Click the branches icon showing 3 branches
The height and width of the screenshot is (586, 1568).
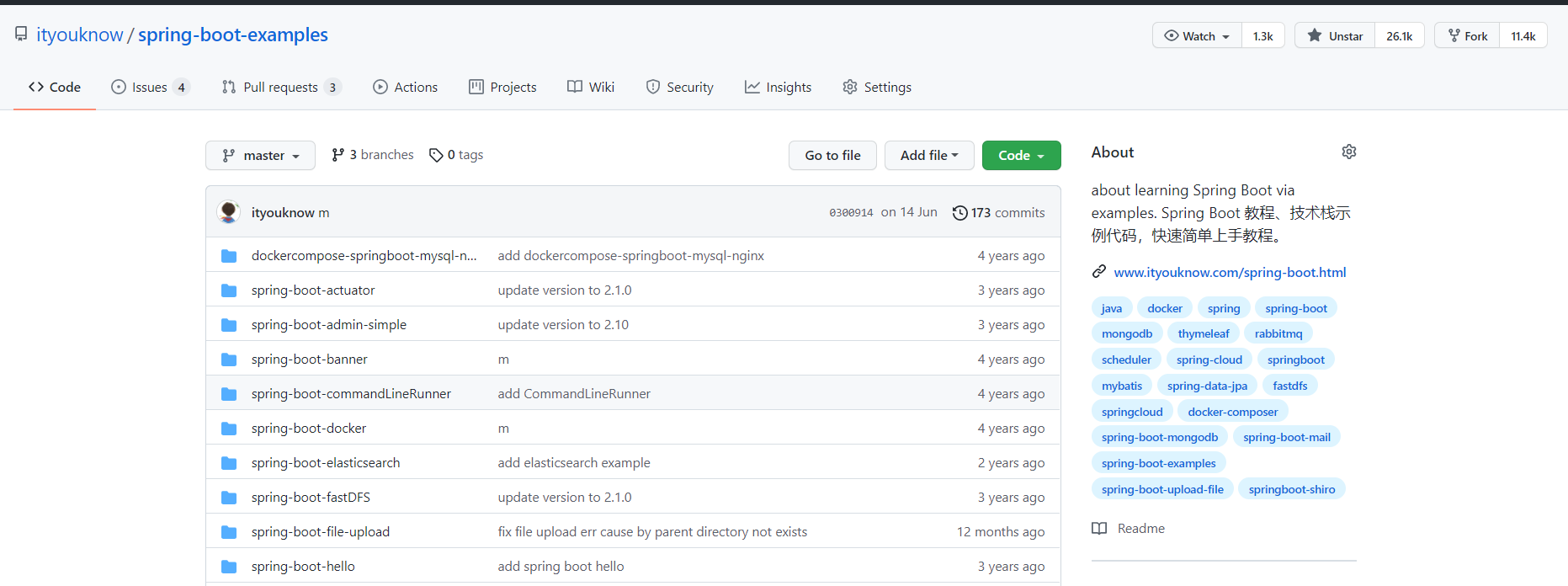(x=338, y=155)
